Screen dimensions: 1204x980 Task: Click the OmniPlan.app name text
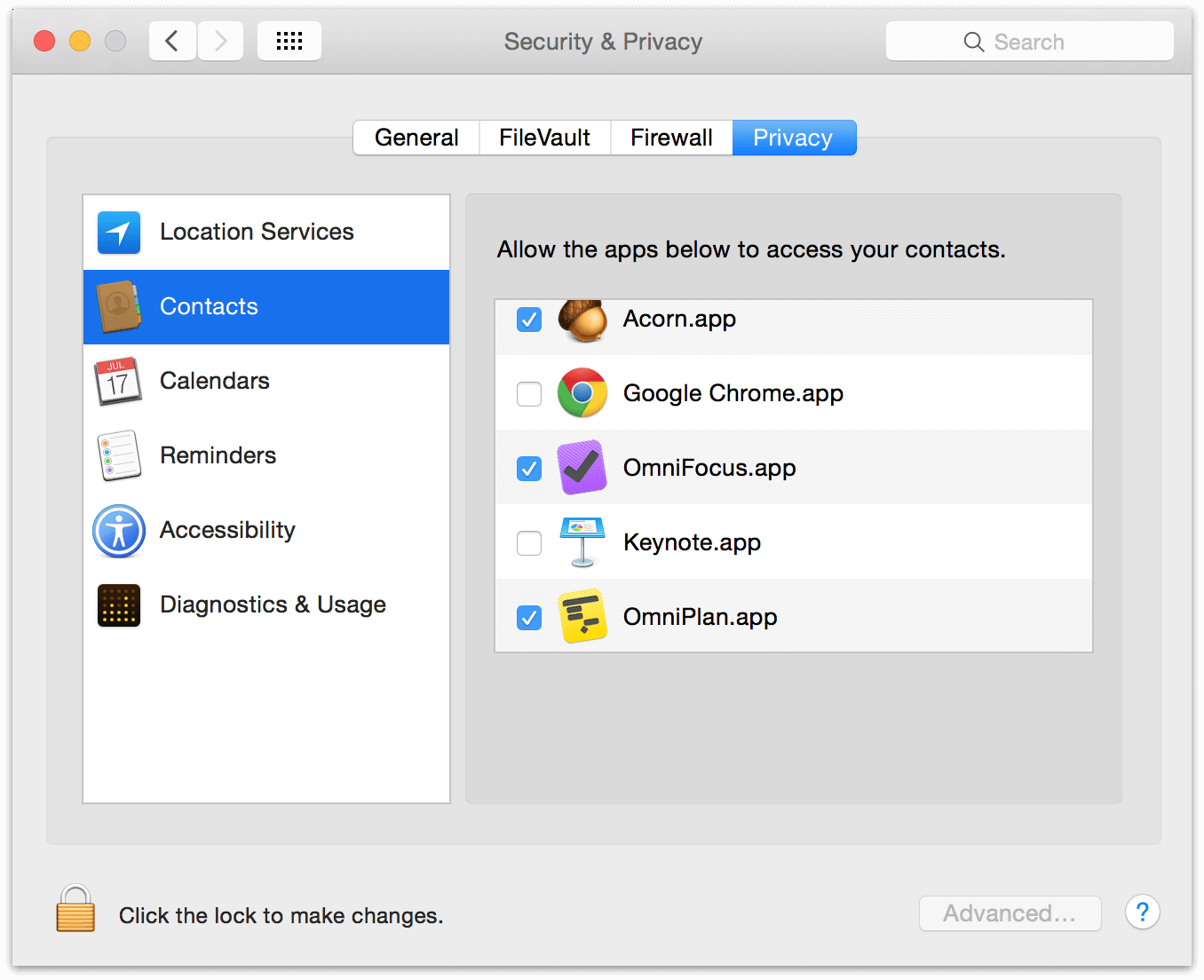701,618
